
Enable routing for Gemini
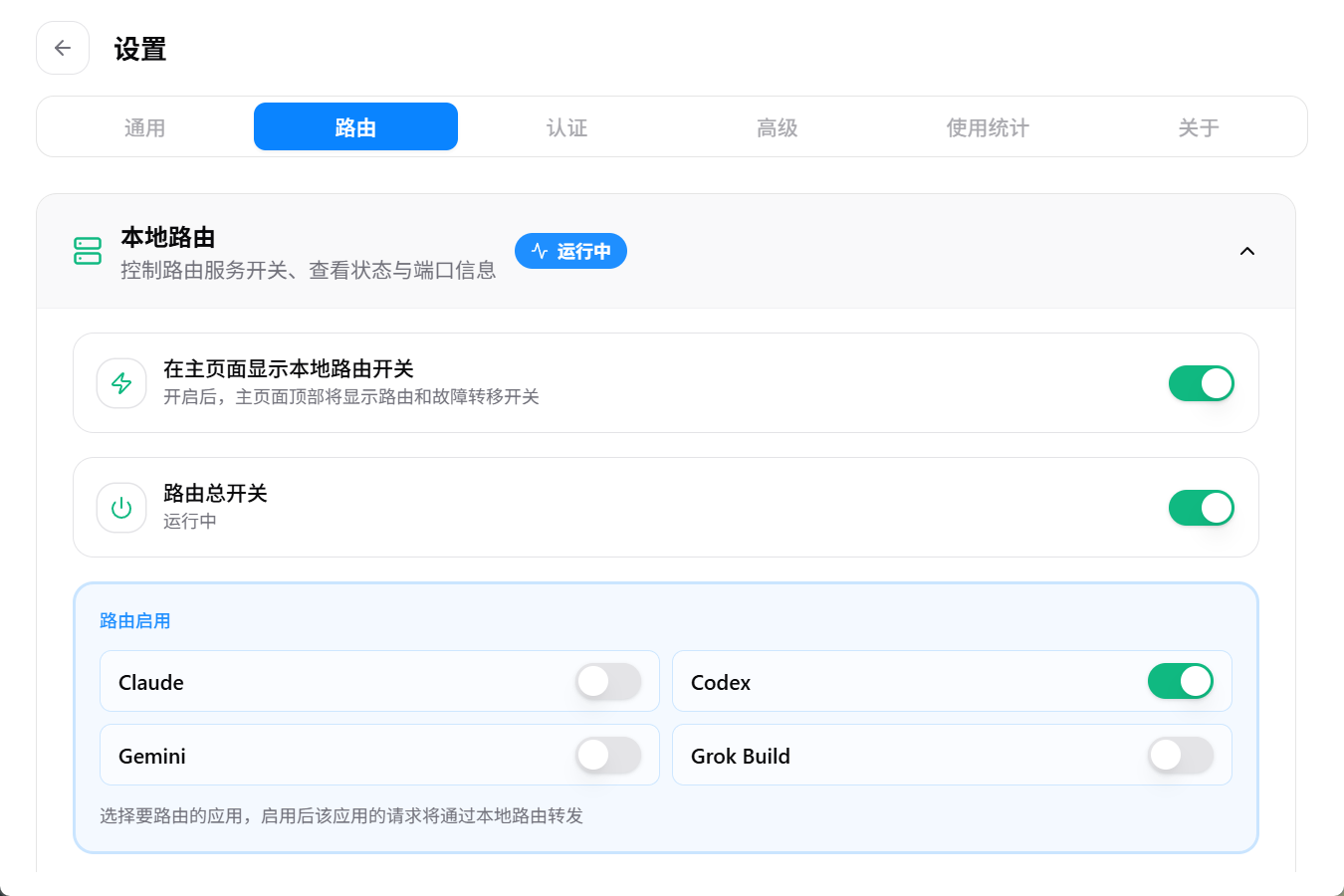click(x=608, y=756)
